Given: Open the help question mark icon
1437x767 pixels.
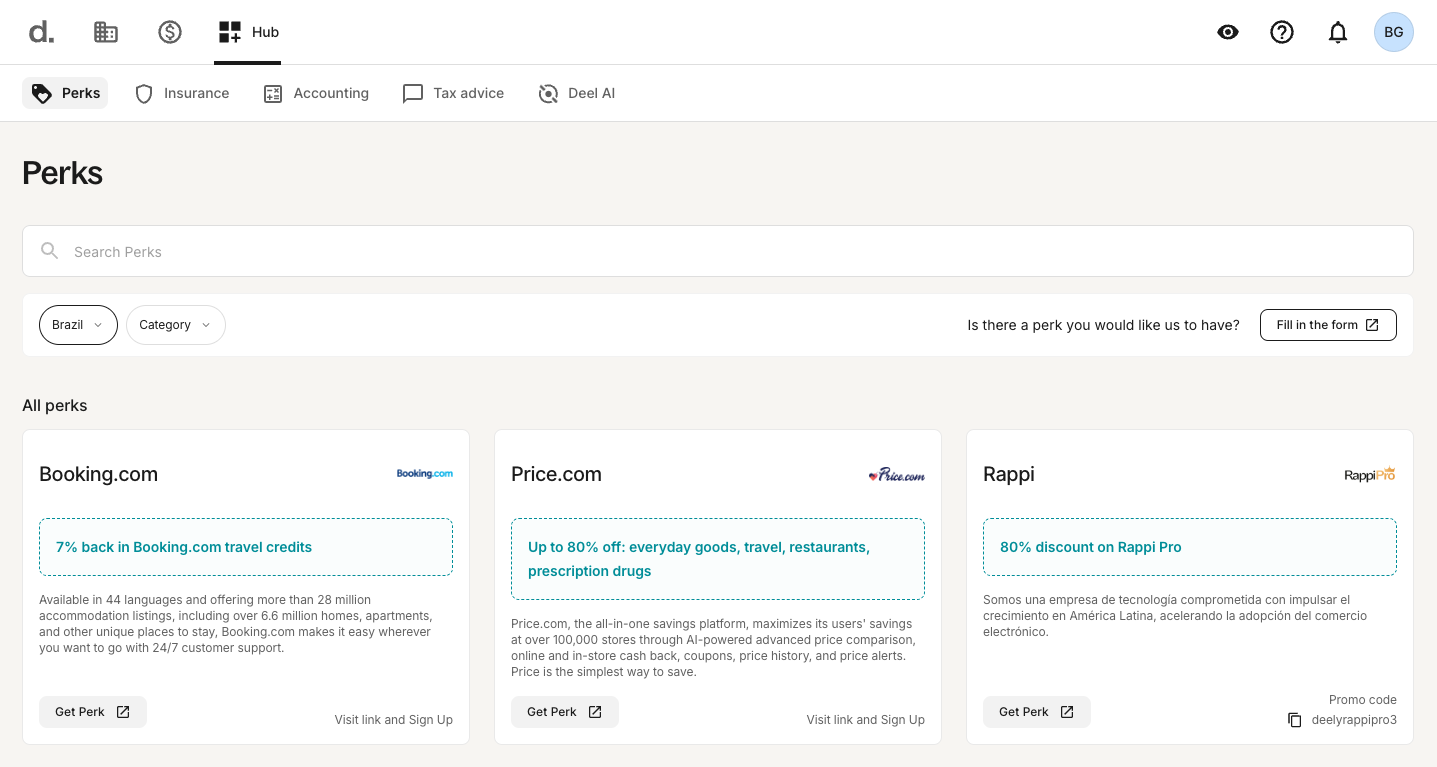Looking at the screenshot, I should pyautogui.click(x=1282, y=32).
